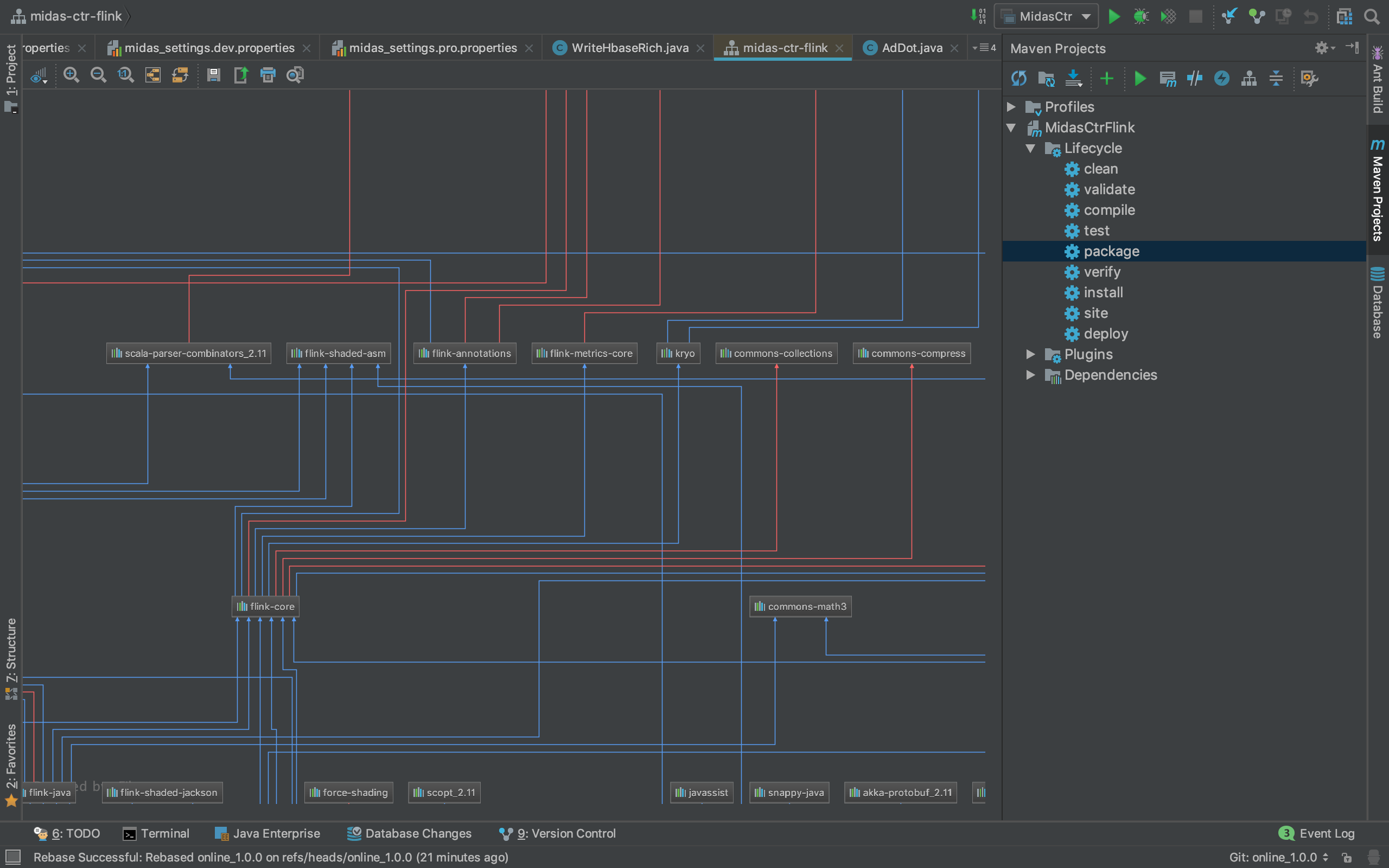Show the hidden tabs list dropdown

click(x=984, y=48)
